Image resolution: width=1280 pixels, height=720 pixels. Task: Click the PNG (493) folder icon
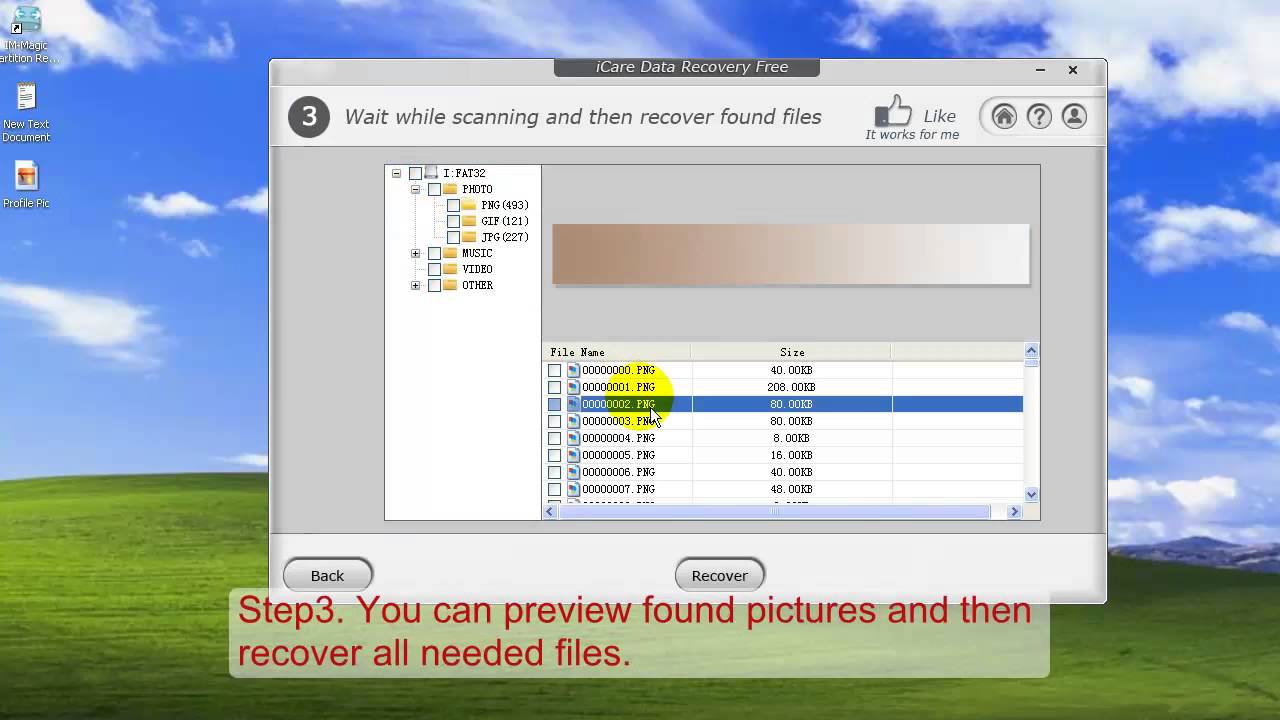coord(469,205)
